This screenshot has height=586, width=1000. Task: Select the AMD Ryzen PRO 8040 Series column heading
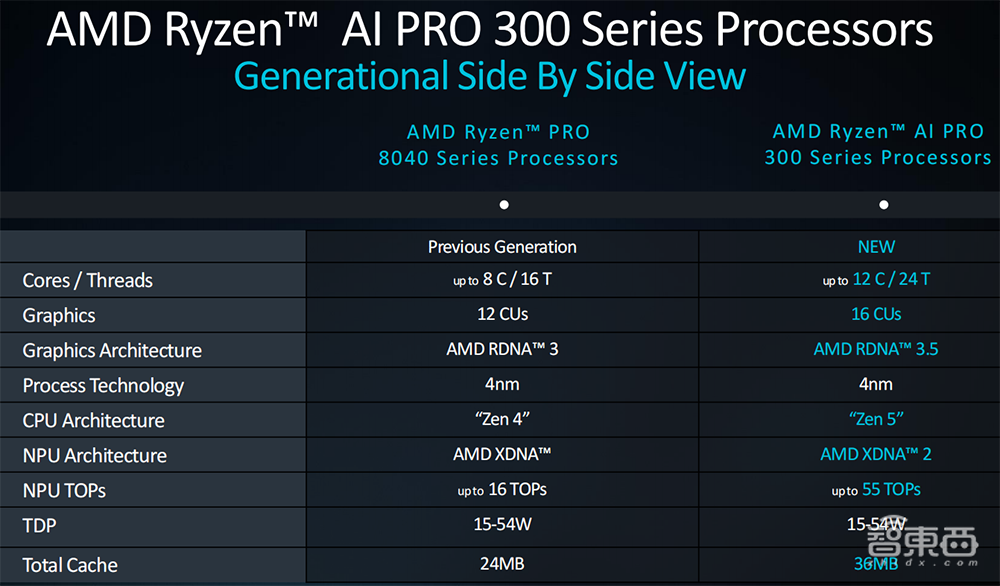click(498, 145)
